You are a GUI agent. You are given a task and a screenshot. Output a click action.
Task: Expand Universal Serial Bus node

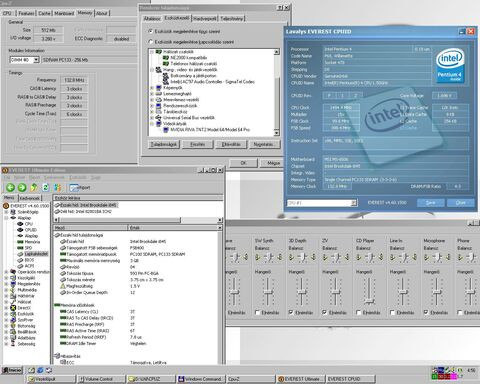(152, 118)
